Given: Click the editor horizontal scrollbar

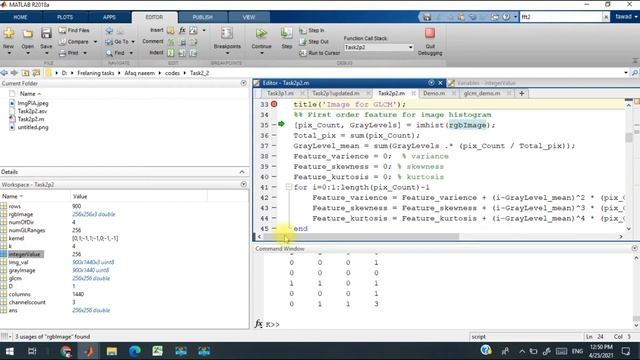Looking at the screenshot, I should (361, 237).
